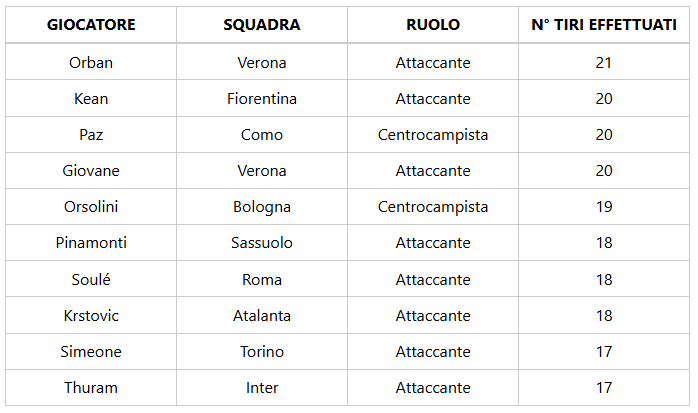Click the Orban player cell
This screenshot has width=698, height=413.
pyautogui.click(x=91, y=62)
